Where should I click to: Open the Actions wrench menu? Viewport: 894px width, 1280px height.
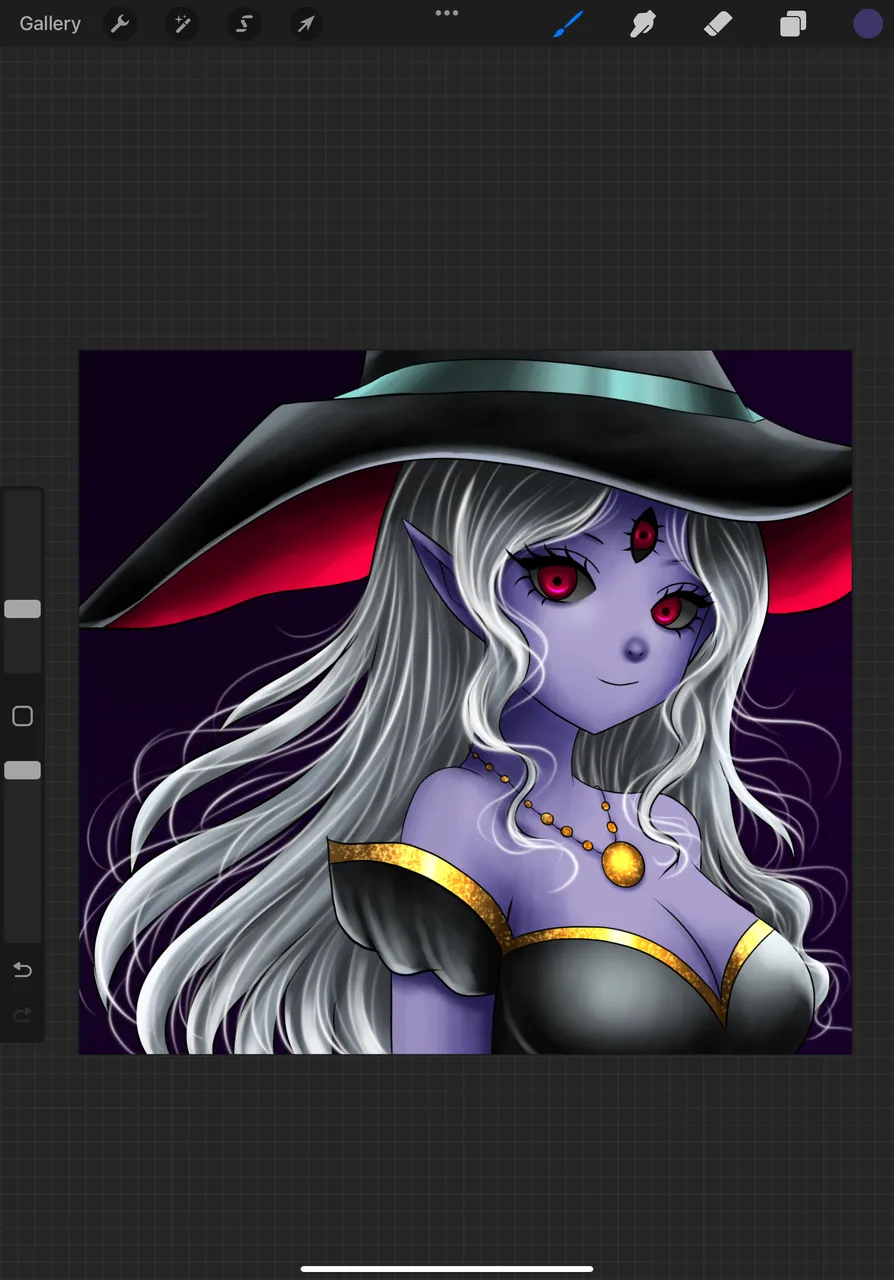tap(120, 24)
